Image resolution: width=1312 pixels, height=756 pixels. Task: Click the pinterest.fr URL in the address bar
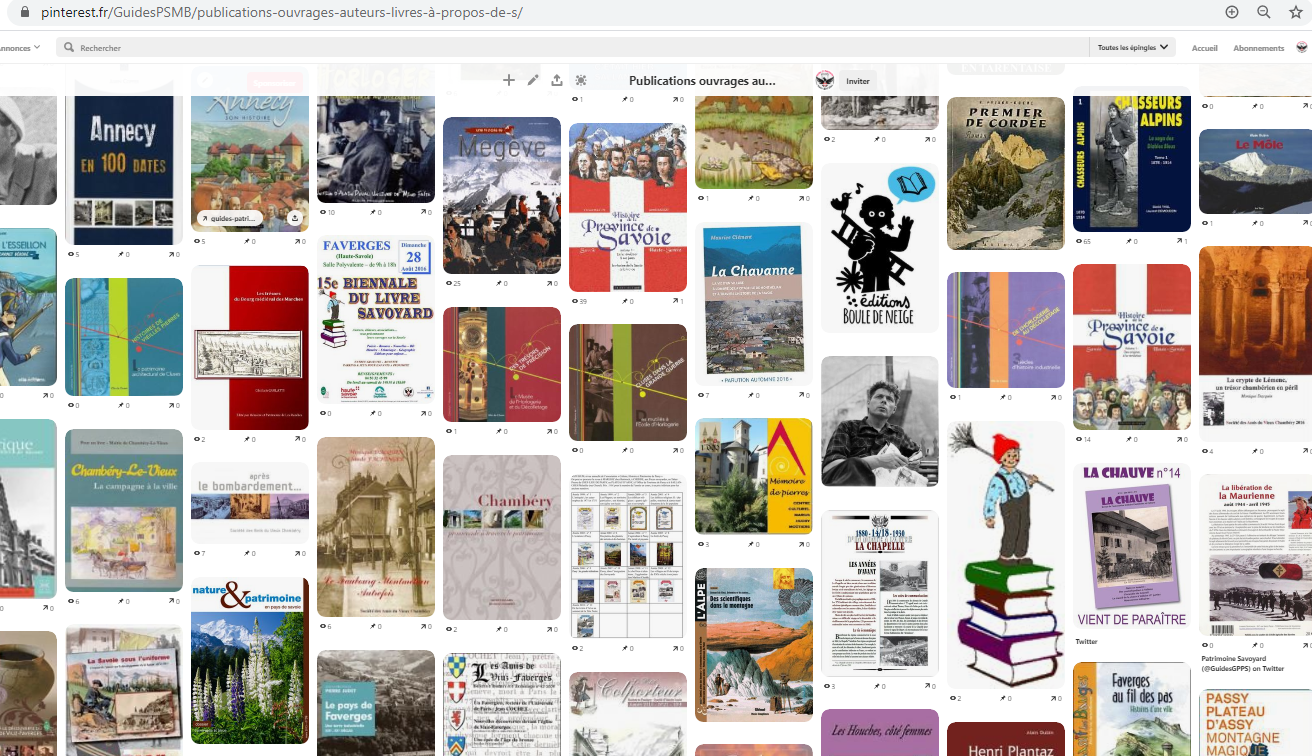282,13
